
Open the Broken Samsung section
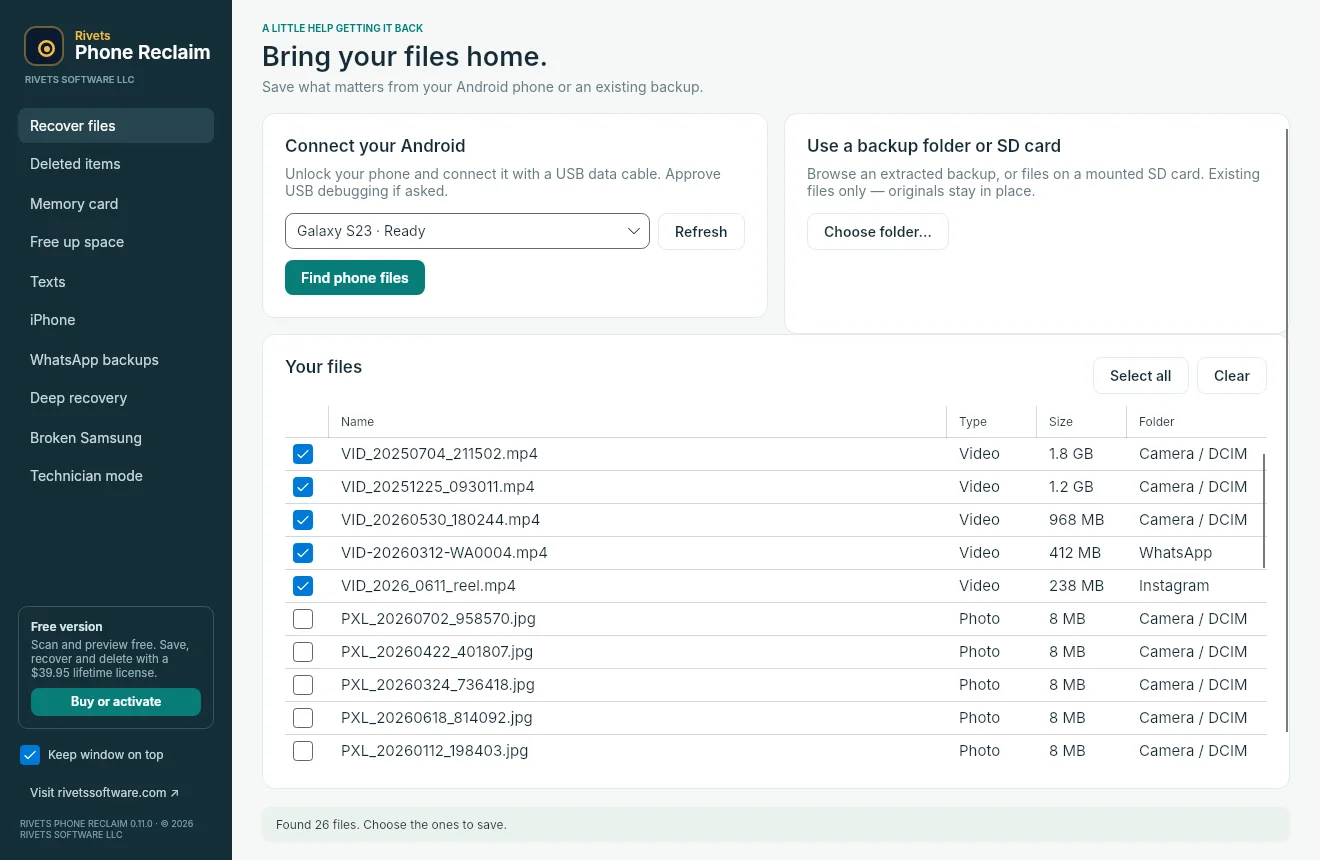coord(116,438)
